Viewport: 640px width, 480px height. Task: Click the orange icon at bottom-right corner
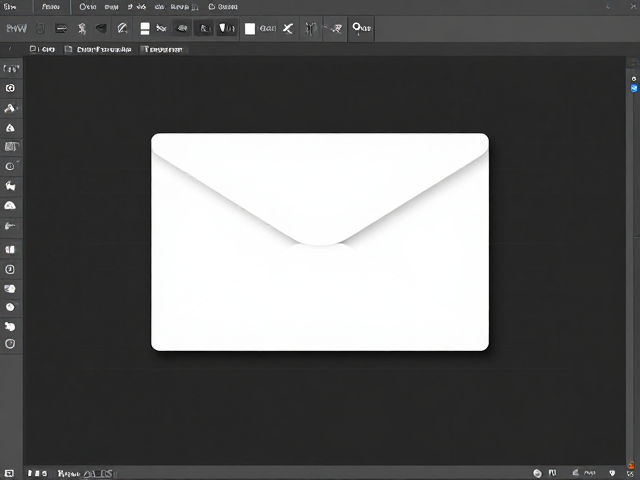click(631, 466)
